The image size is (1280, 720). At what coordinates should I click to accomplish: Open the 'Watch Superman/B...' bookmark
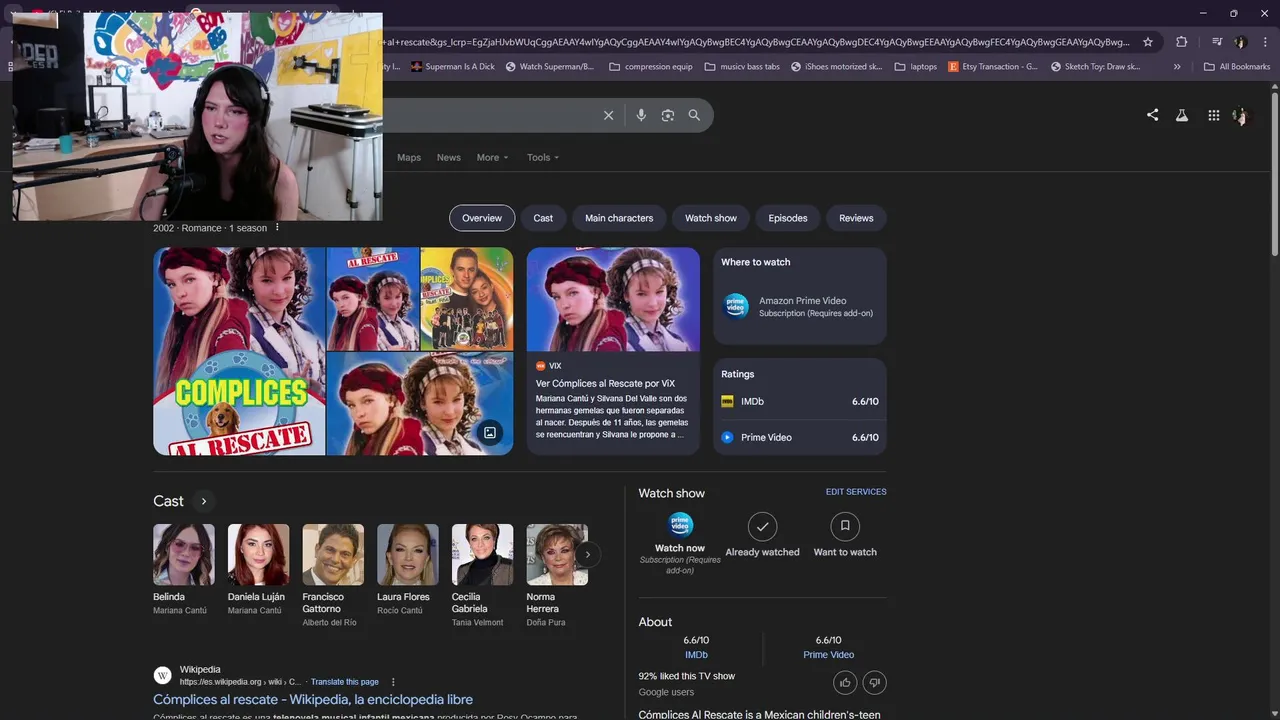550,67
